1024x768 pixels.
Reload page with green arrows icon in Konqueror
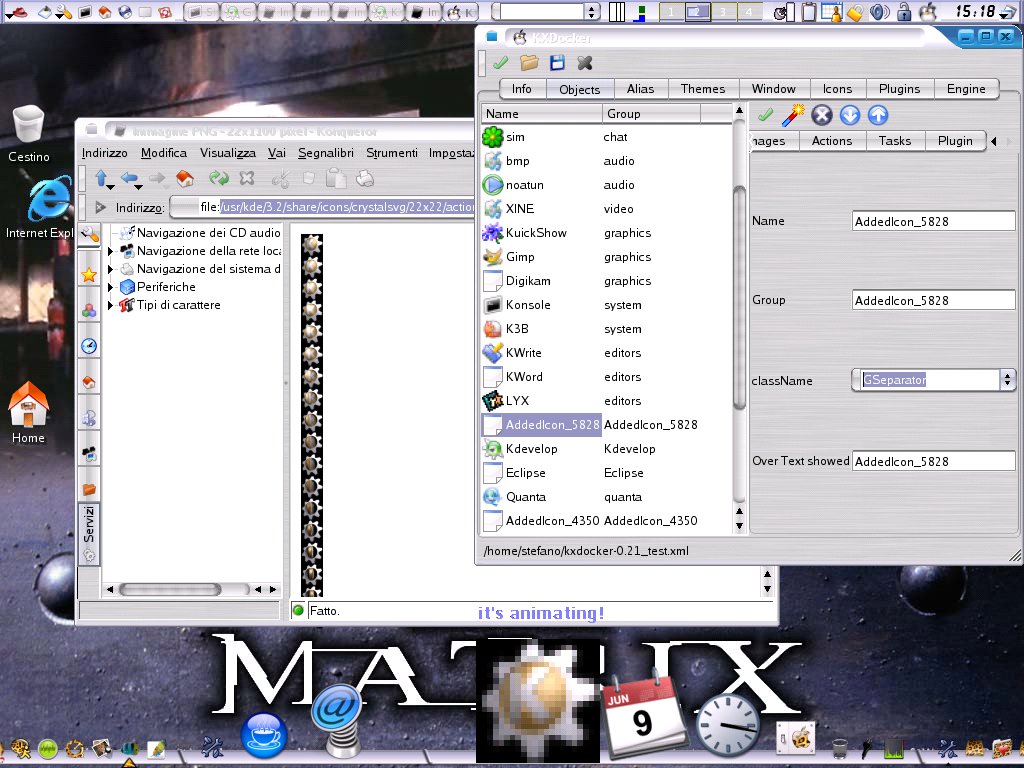click(219, 178)
